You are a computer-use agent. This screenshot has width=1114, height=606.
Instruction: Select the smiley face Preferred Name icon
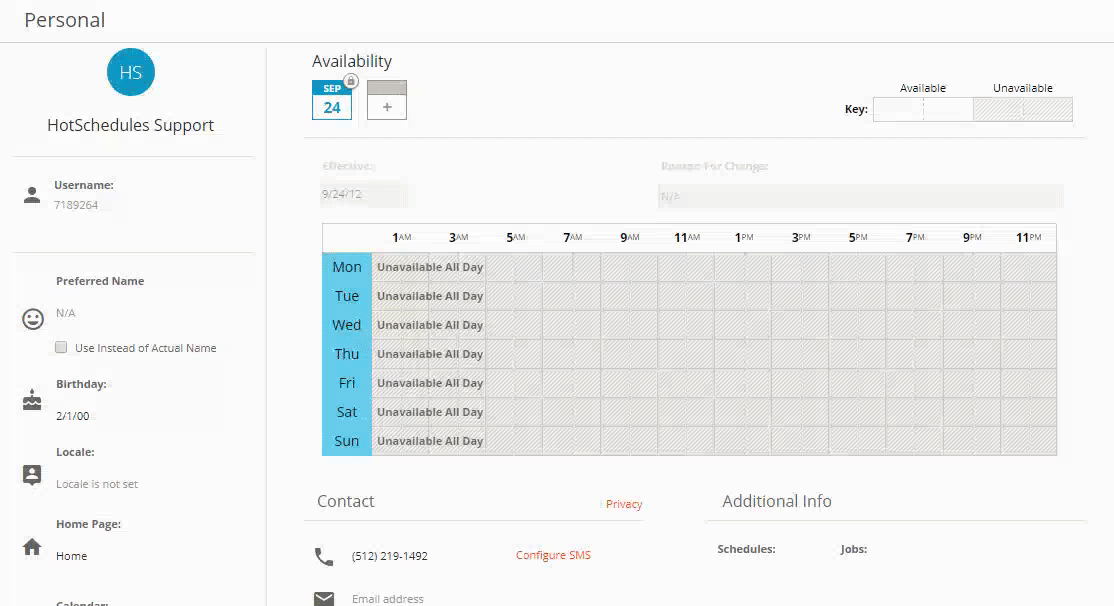pos(33,317)
